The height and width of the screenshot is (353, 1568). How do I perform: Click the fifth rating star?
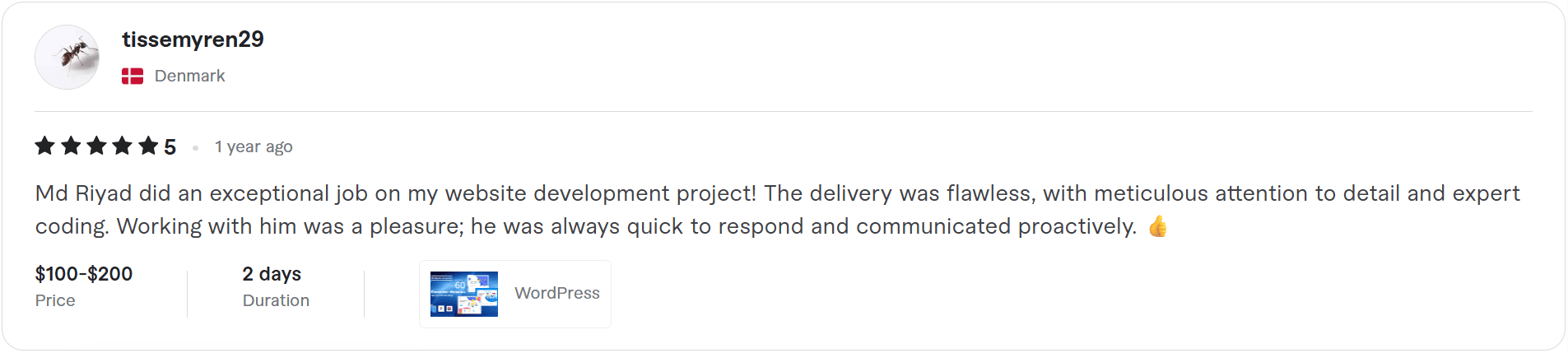[x=148, y=146]
